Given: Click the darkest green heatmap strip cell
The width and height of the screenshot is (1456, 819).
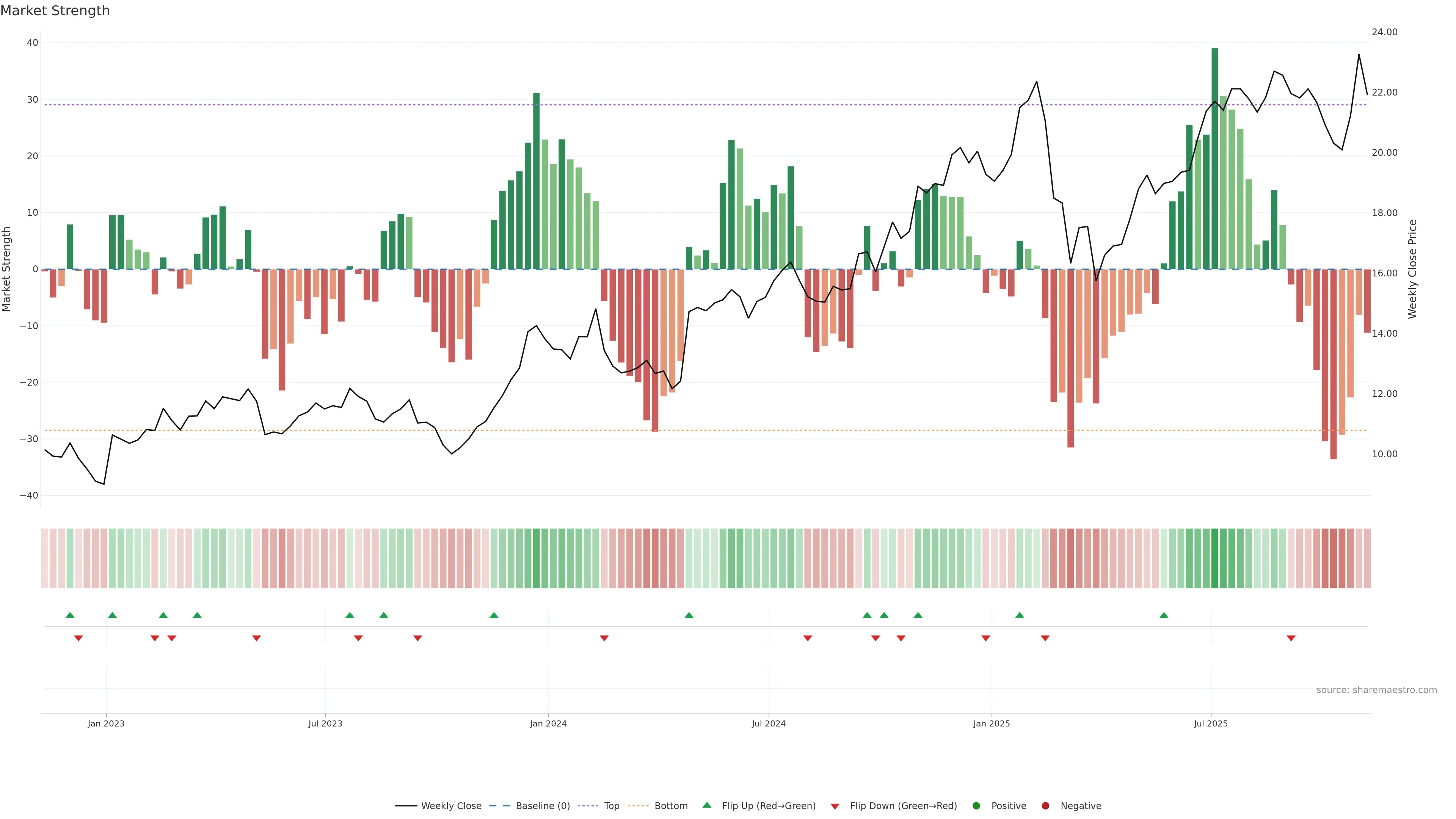Looking at the screenshot, I should click(x=1214, y=558).
